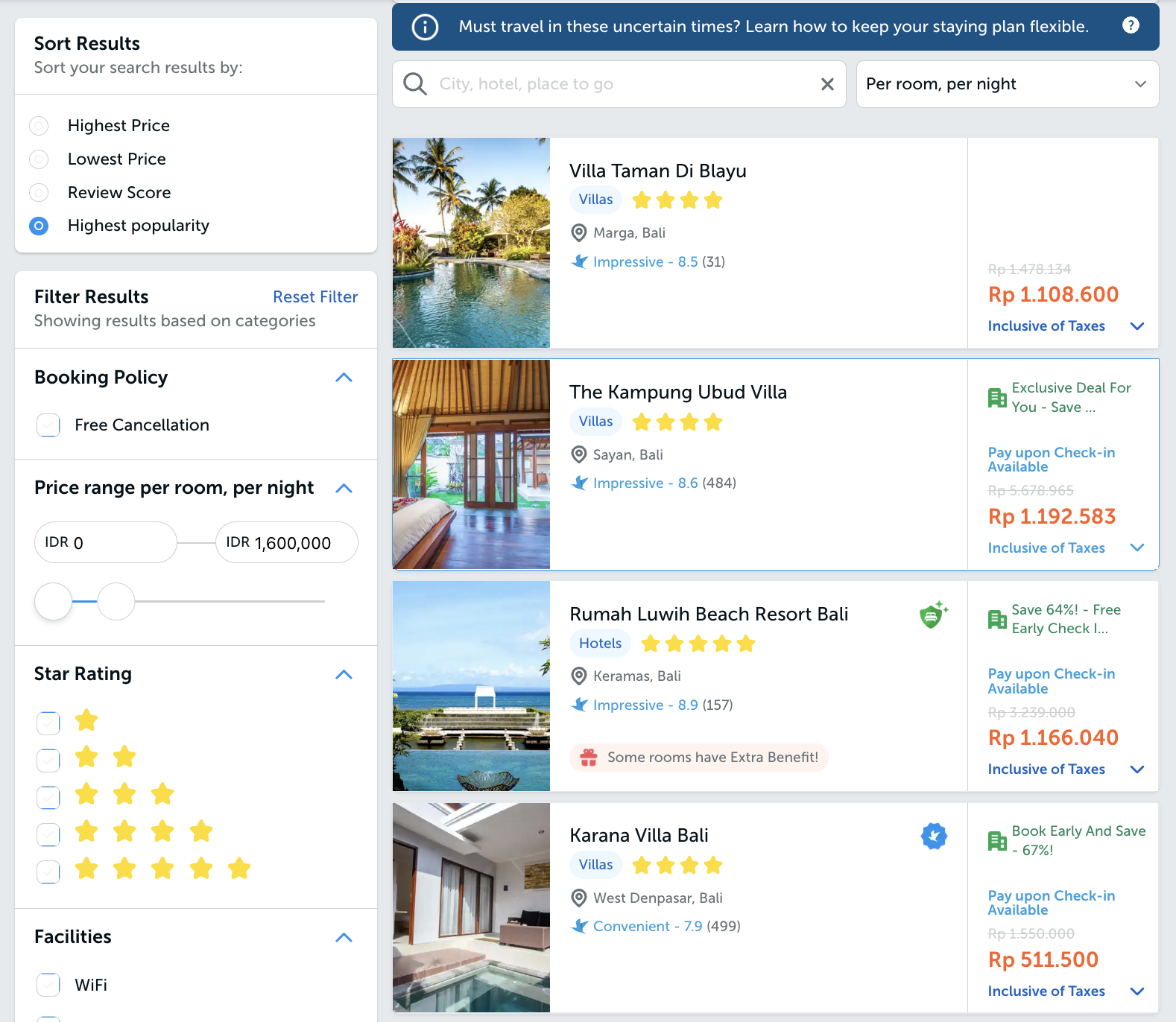The width and height of the screenshot is (1176, 1022).
Task: Click the gift icon for Extra Benefit
Action: (589, 758)
